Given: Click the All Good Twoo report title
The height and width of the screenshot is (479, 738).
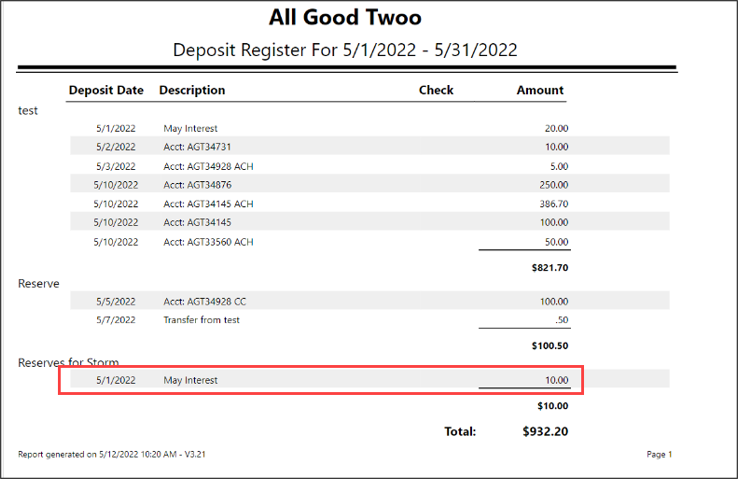Looking at the screenshot, I should (x=345, y=17).
